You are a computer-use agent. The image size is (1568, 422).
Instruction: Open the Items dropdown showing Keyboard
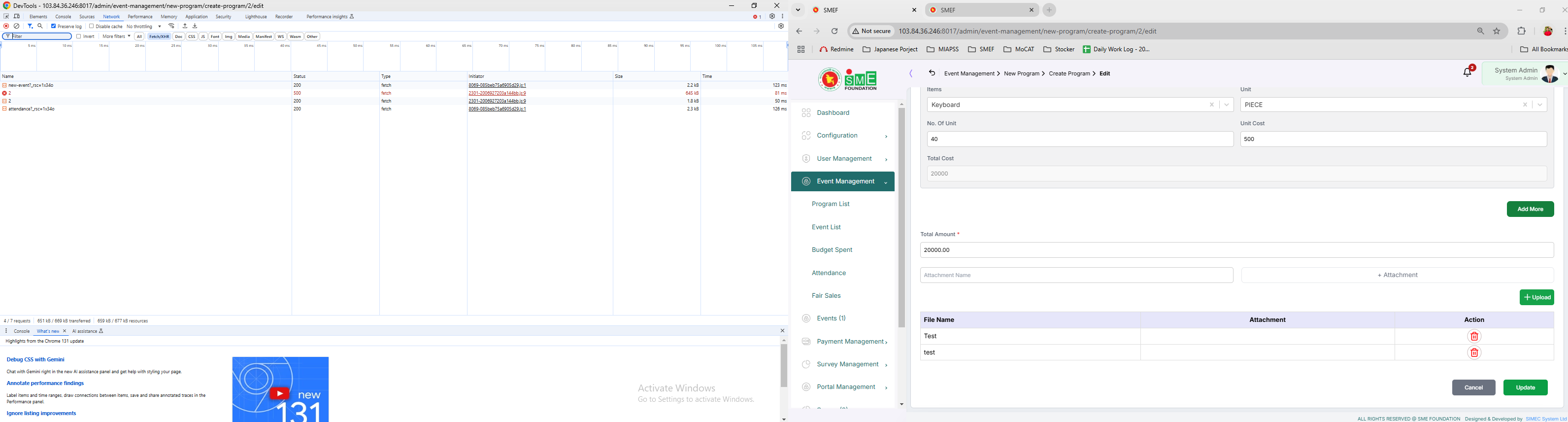pyautogui.click(x=1227, y=105)
